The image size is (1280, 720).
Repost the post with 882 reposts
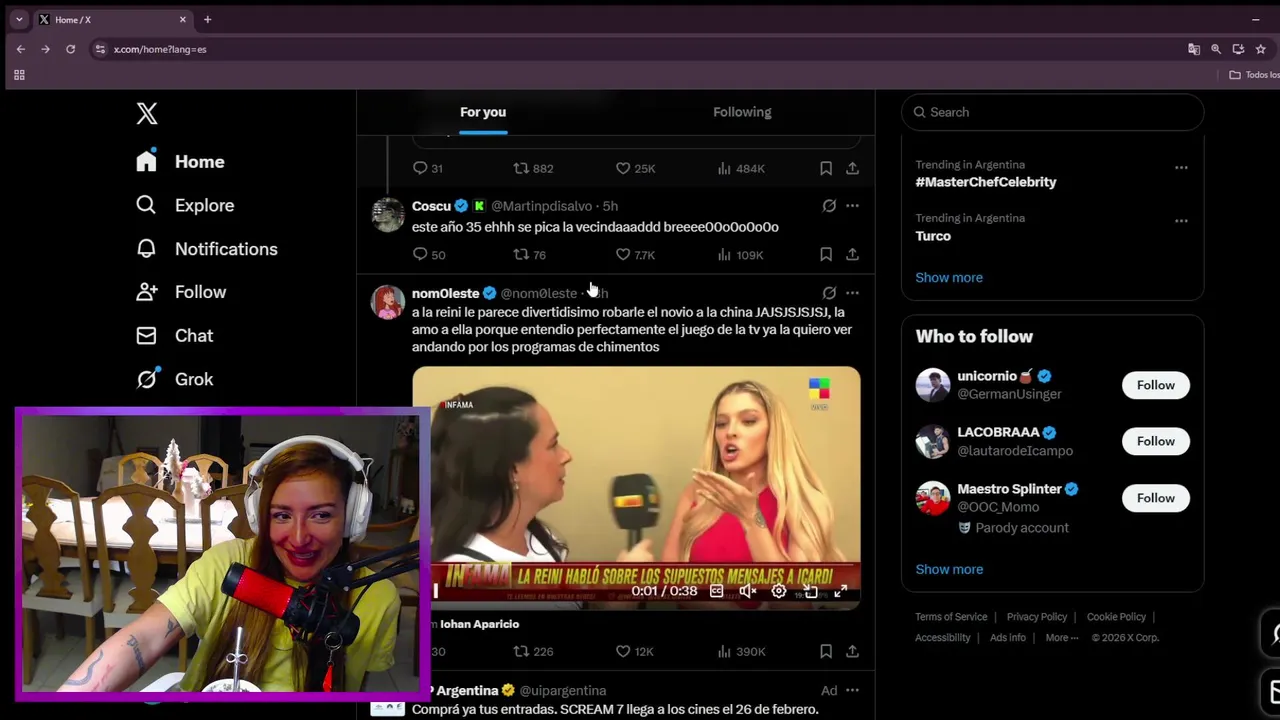click(533, 168)
